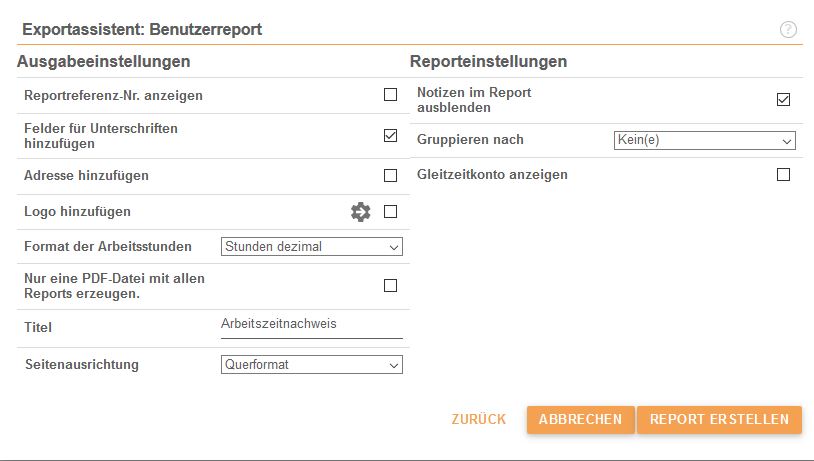Enable Gleitzeitkonto anzeigen checkbox
The width and height of the screenshot is (814, 461).
[783, 174]
